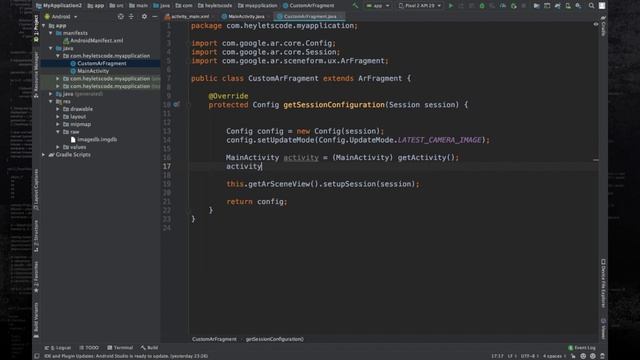
Task: Click CustomArFragment in the bottom editor breadcrumb
Action: [214, 339]
